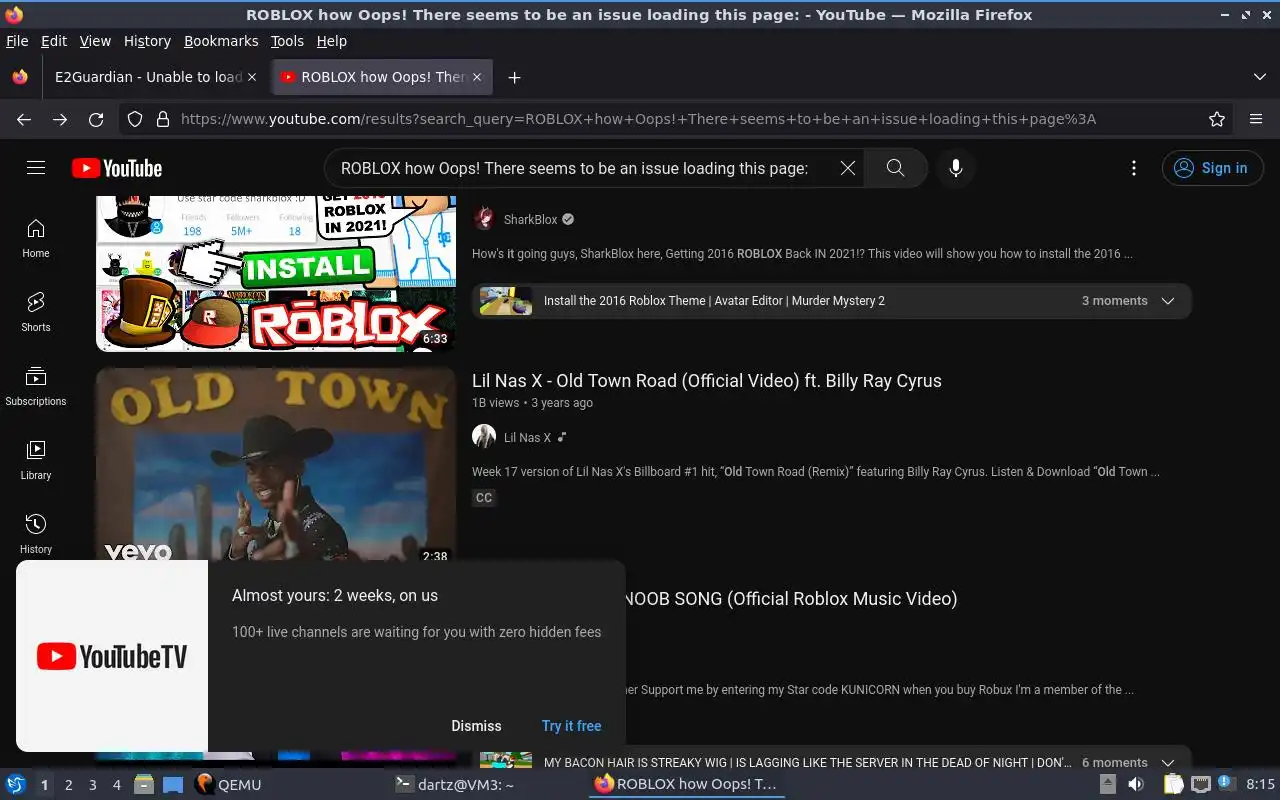This screenshot has width=1280, height=800.
Task: Click the Firefox taskbar window entry
Action: pyautogui.click(x=686, y=785)
